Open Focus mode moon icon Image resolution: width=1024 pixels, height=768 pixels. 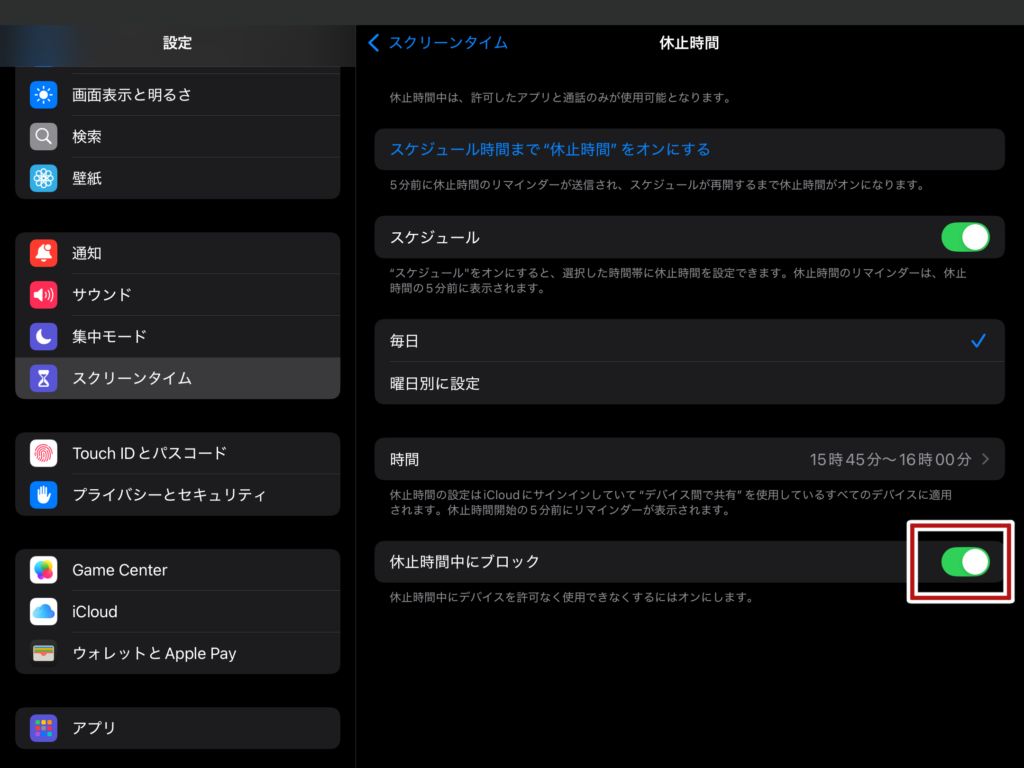43,337
